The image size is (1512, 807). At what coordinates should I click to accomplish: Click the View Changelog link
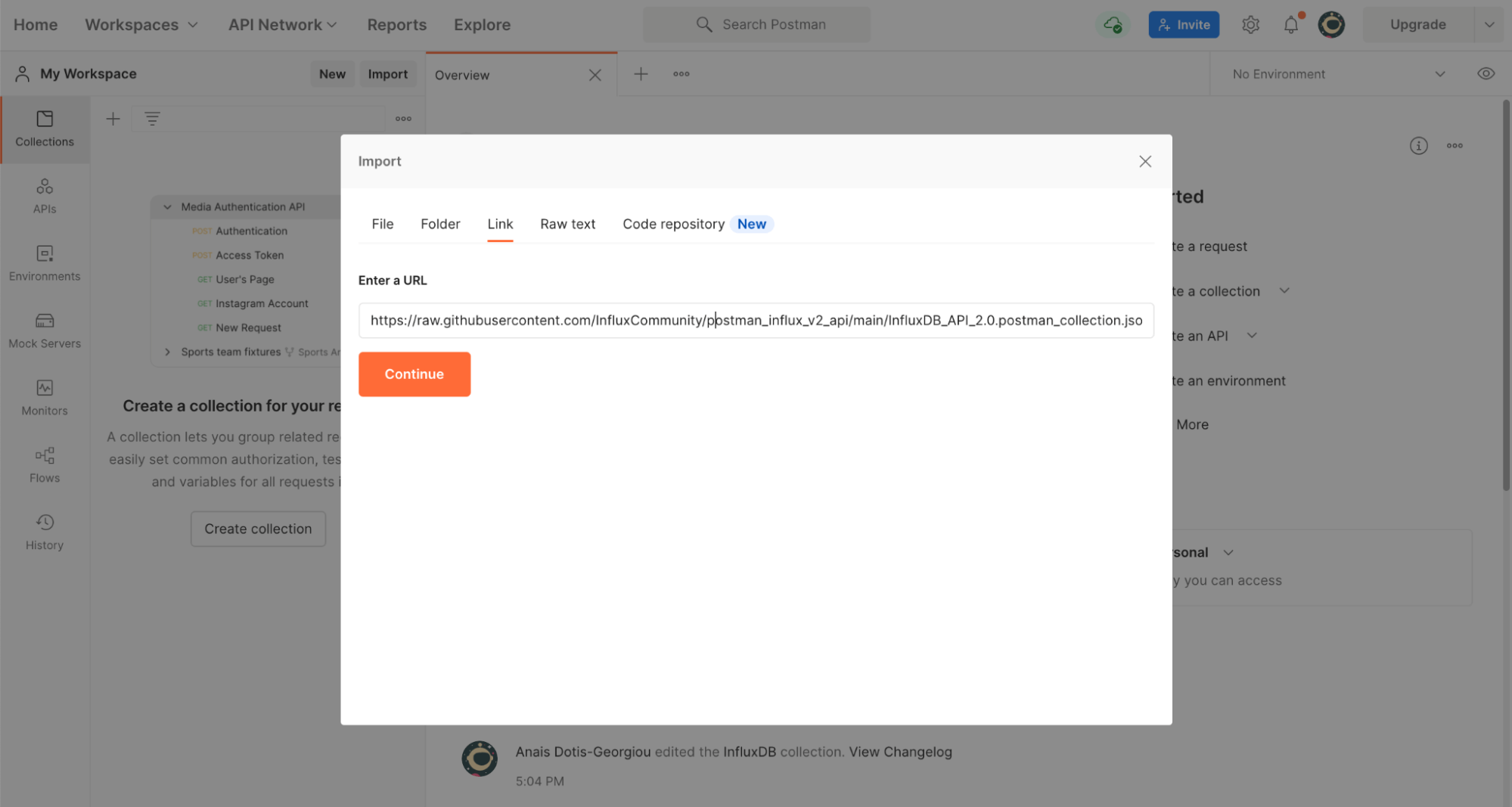pos(900,751)
